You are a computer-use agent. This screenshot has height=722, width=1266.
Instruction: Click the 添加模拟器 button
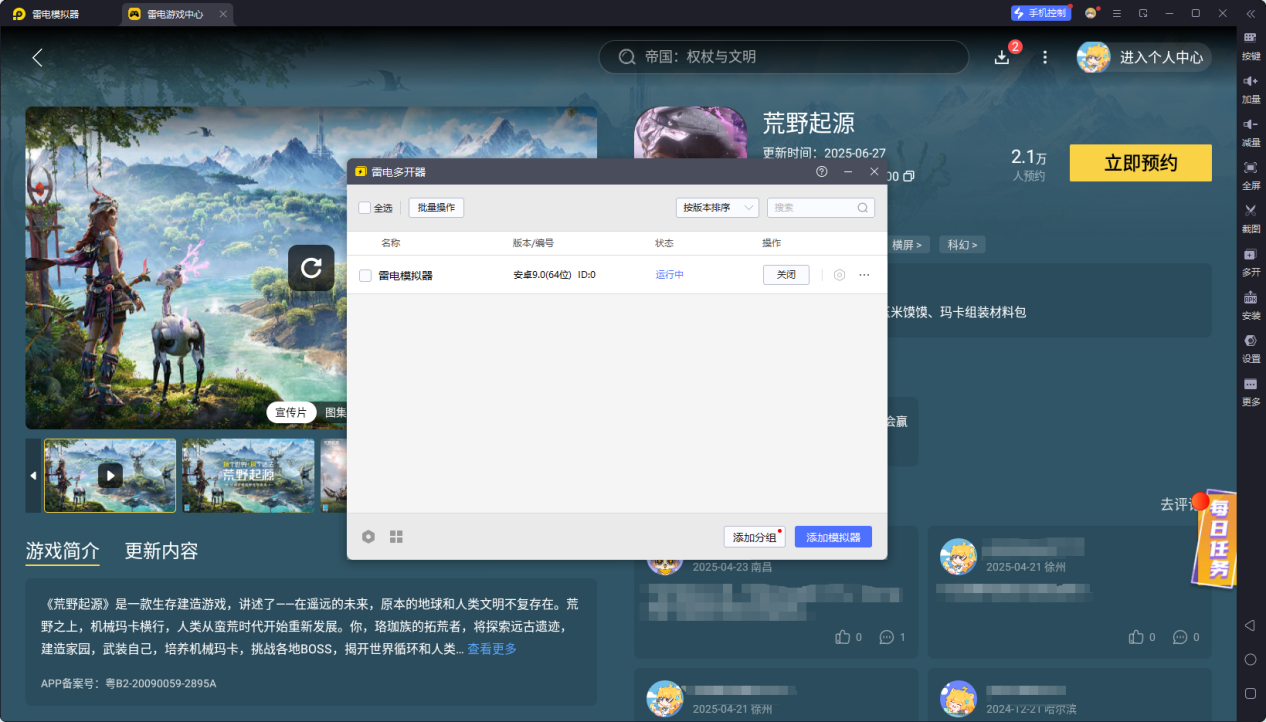tap(833, 537)
